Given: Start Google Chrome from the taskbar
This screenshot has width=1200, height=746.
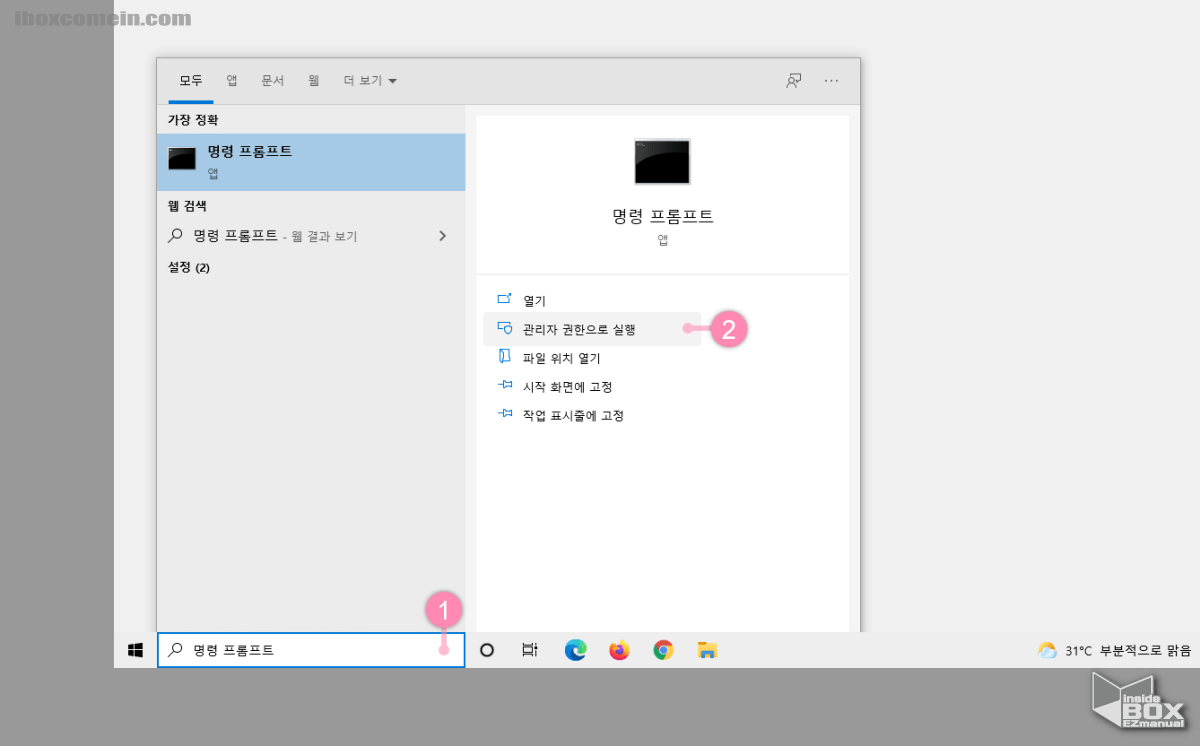Looking at the screenshot, I should coord(663,650).
